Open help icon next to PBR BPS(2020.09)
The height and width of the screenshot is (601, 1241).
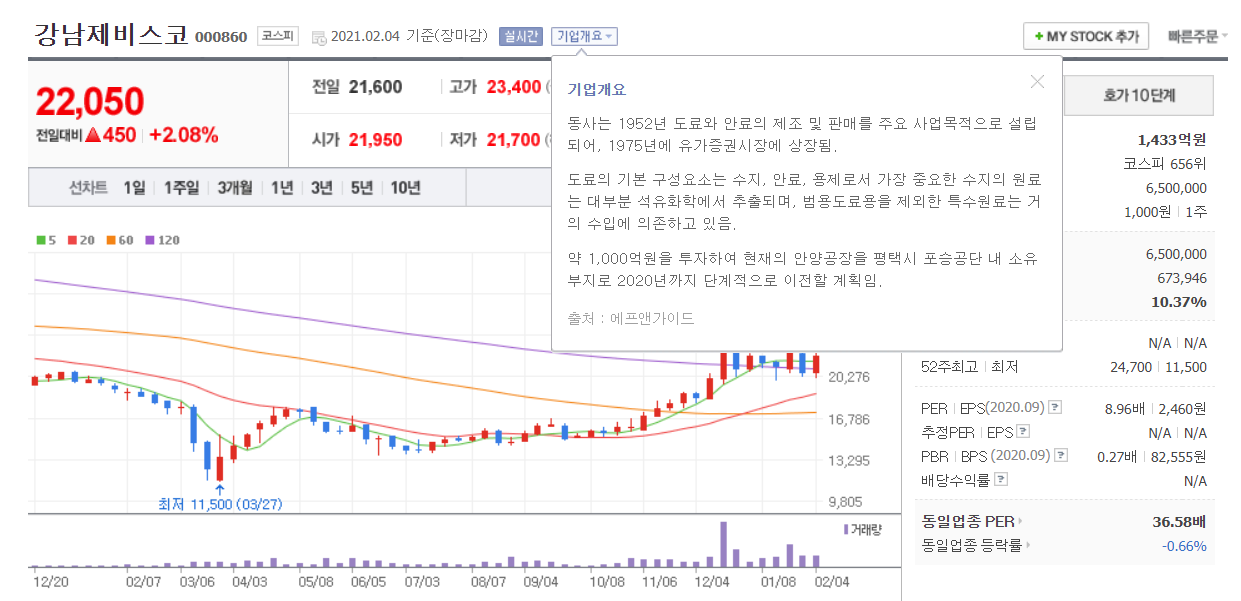[1060, 456]
